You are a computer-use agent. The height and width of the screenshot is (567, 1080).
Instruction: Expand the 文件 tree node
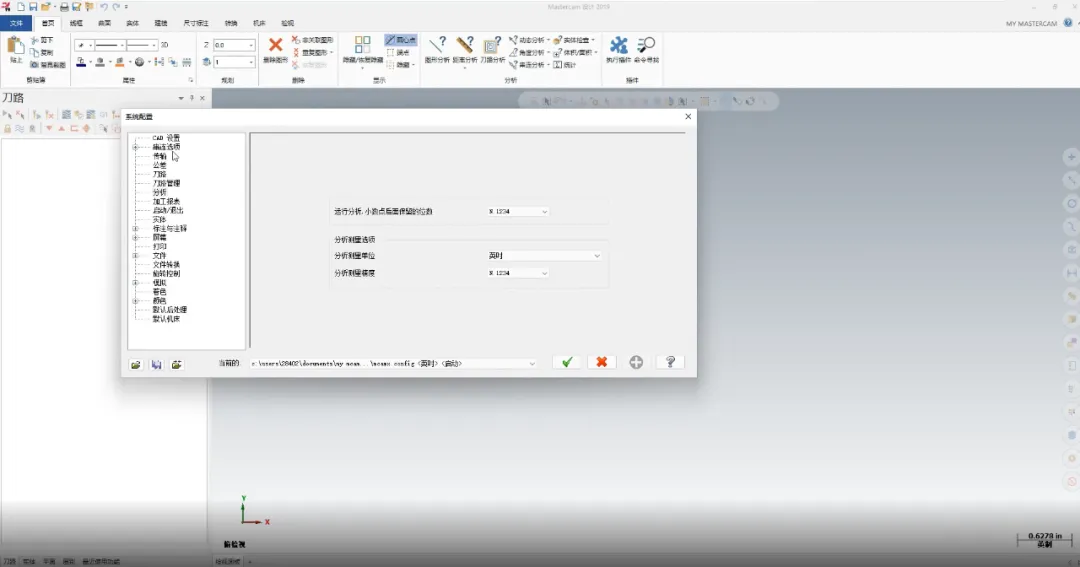coord(135,256)
